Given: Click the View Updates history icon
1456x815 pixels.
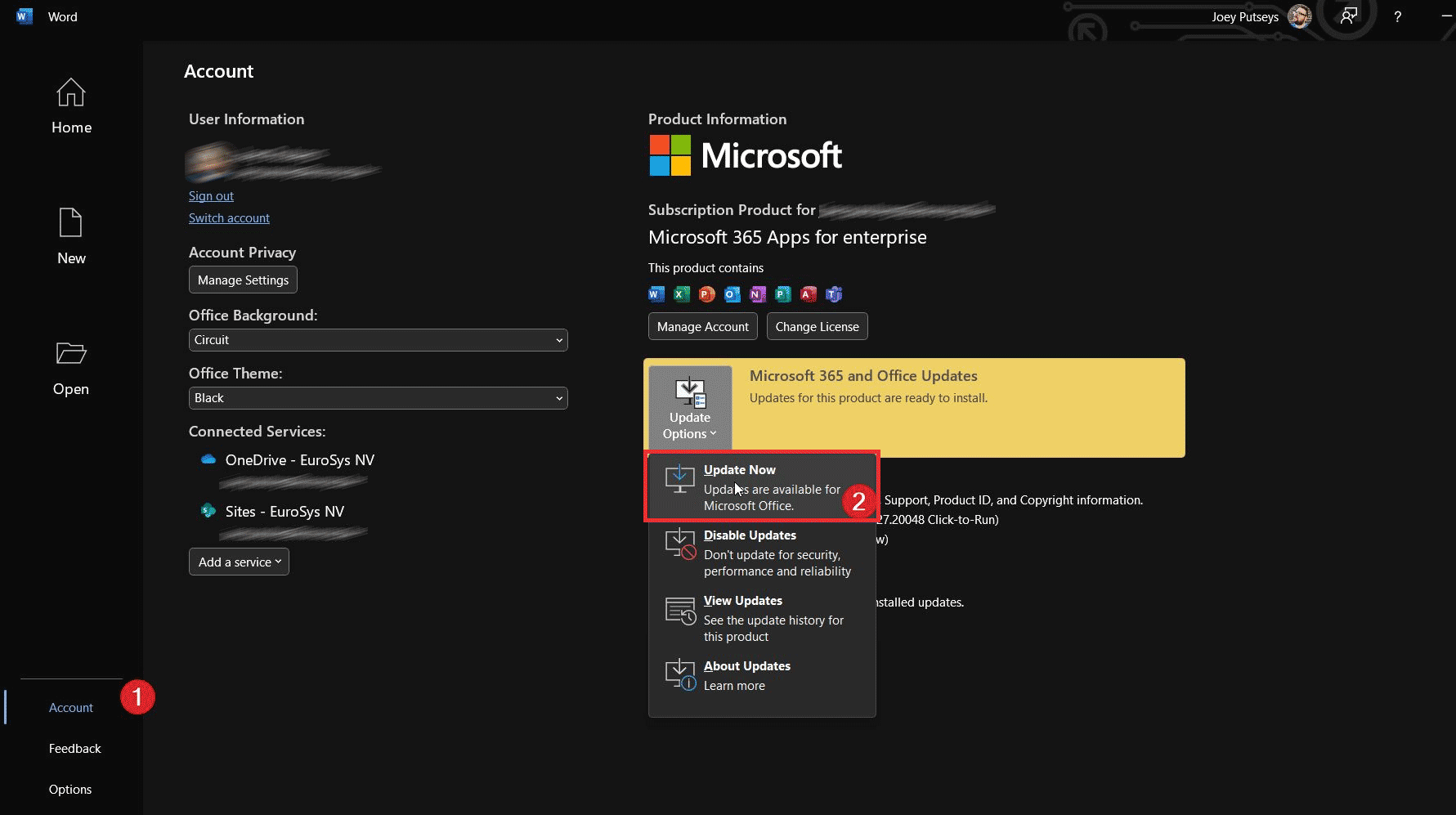Looking at the screenshot, I should 680,610.
